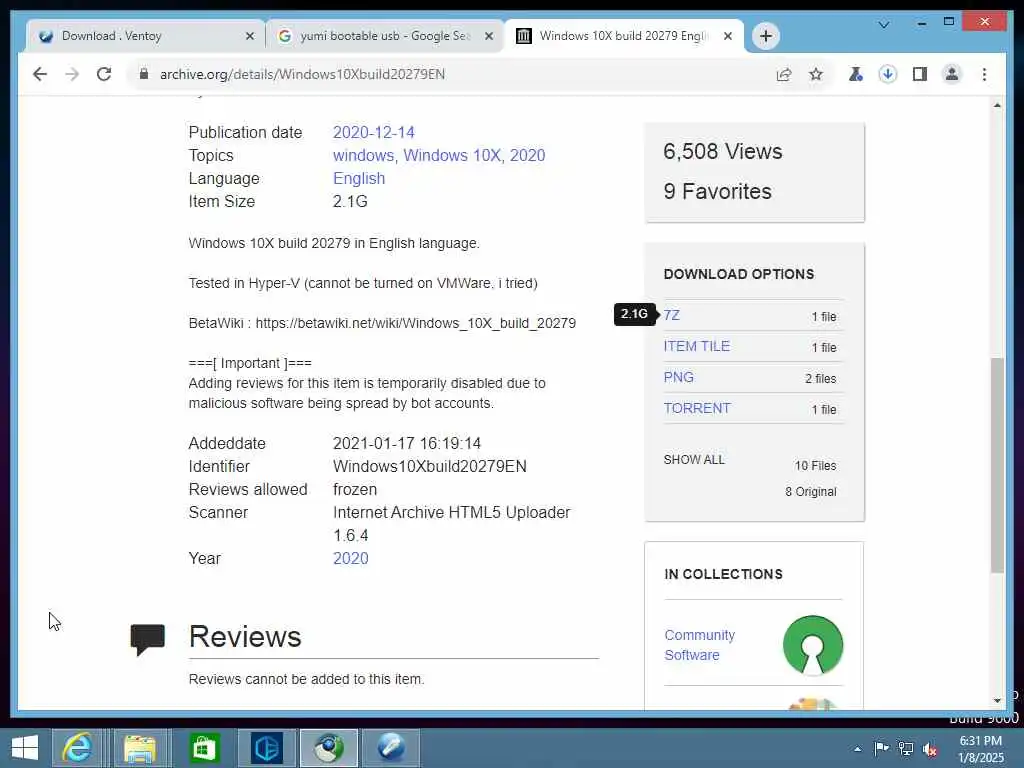Open the Windows Start button
Image resolution: width=1024 pixels, height=768 pixels.
[25, 748]
